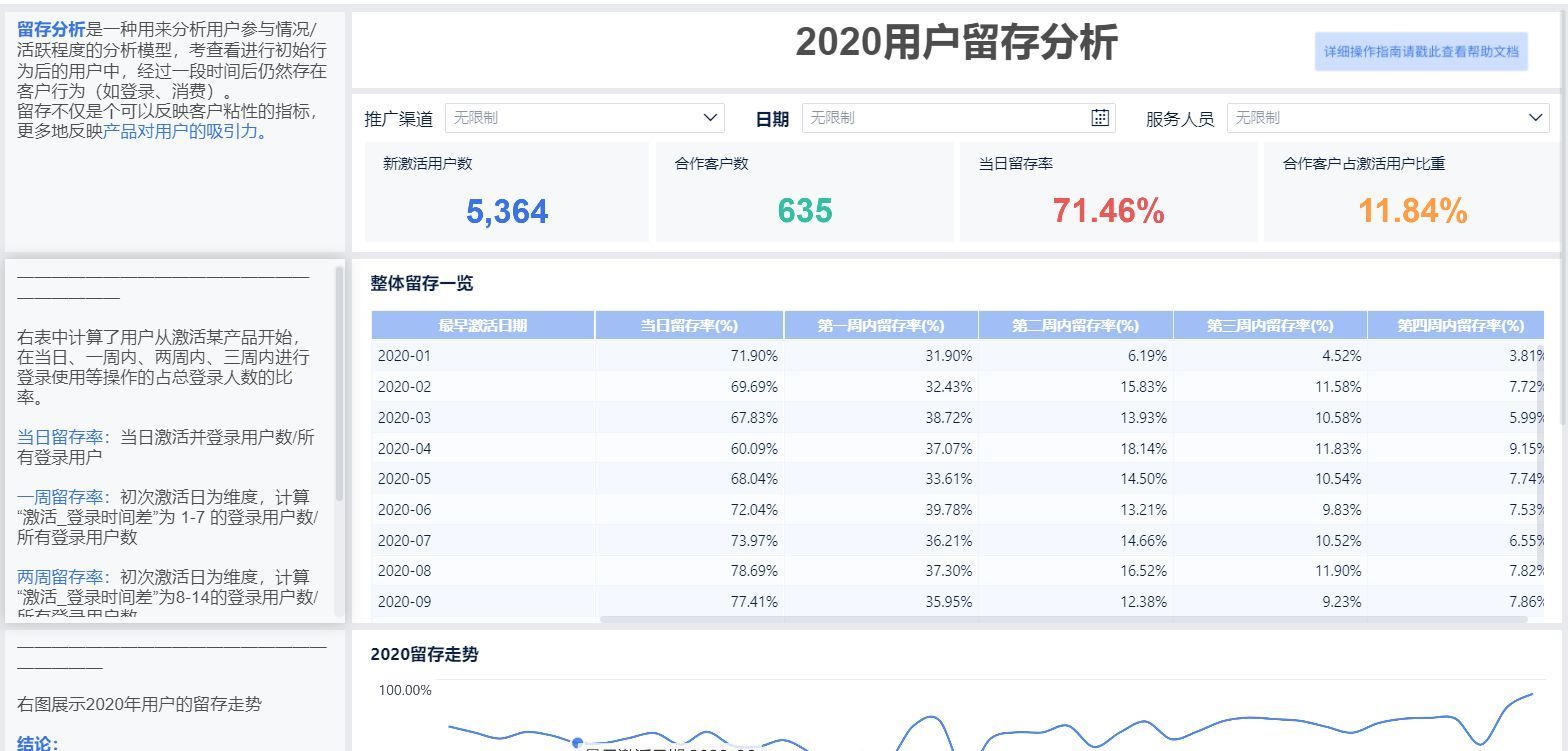Click the 71.90% cell in the table
The height and width of the screenshot is (751, 1568).
pyautogui.click(x=689, y=355)
